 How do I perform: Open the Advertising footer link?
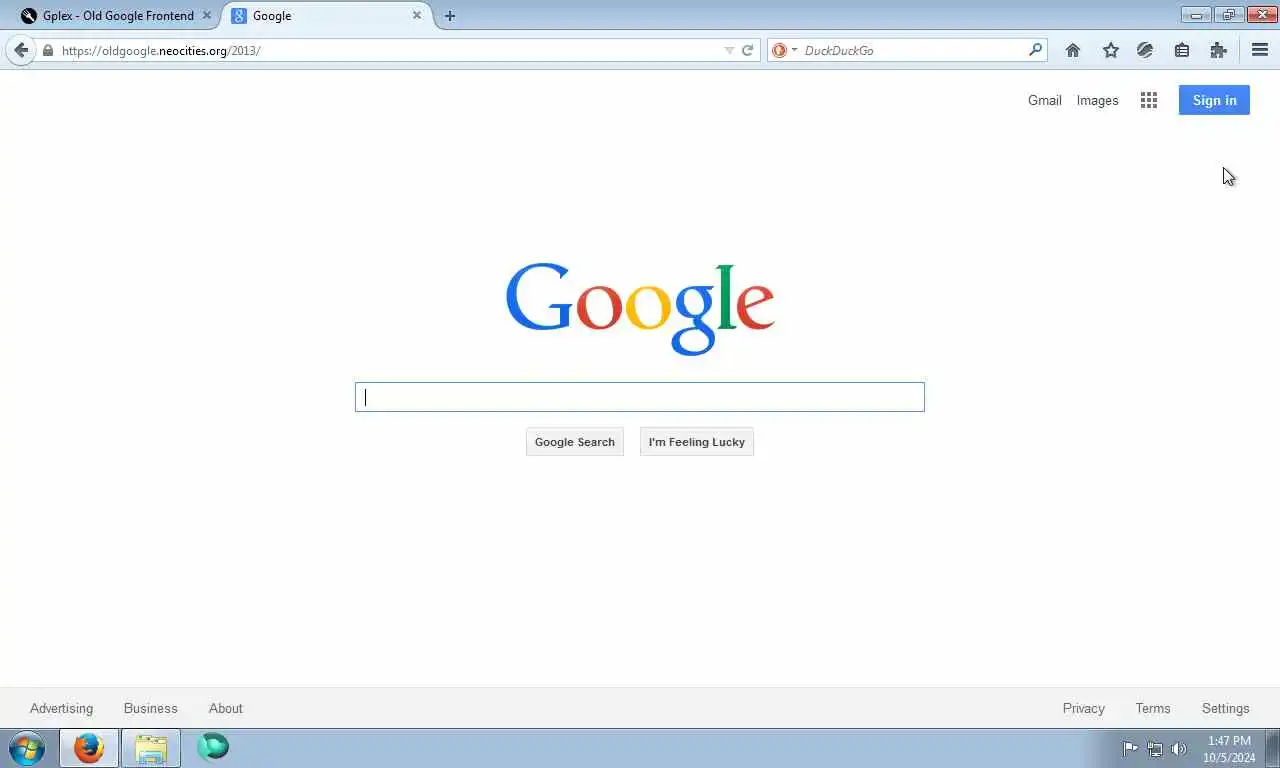(61, 708)
